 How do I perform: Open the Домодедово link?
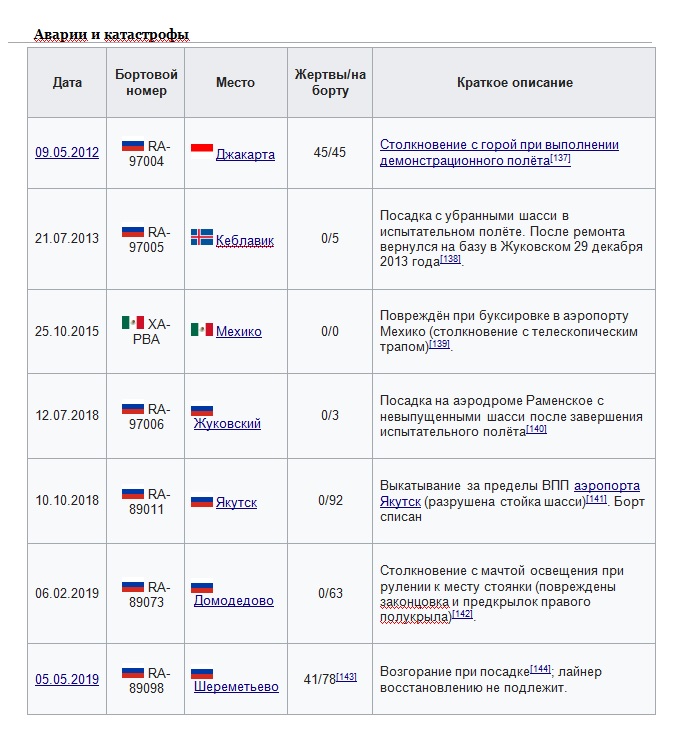tap(234, 600)
